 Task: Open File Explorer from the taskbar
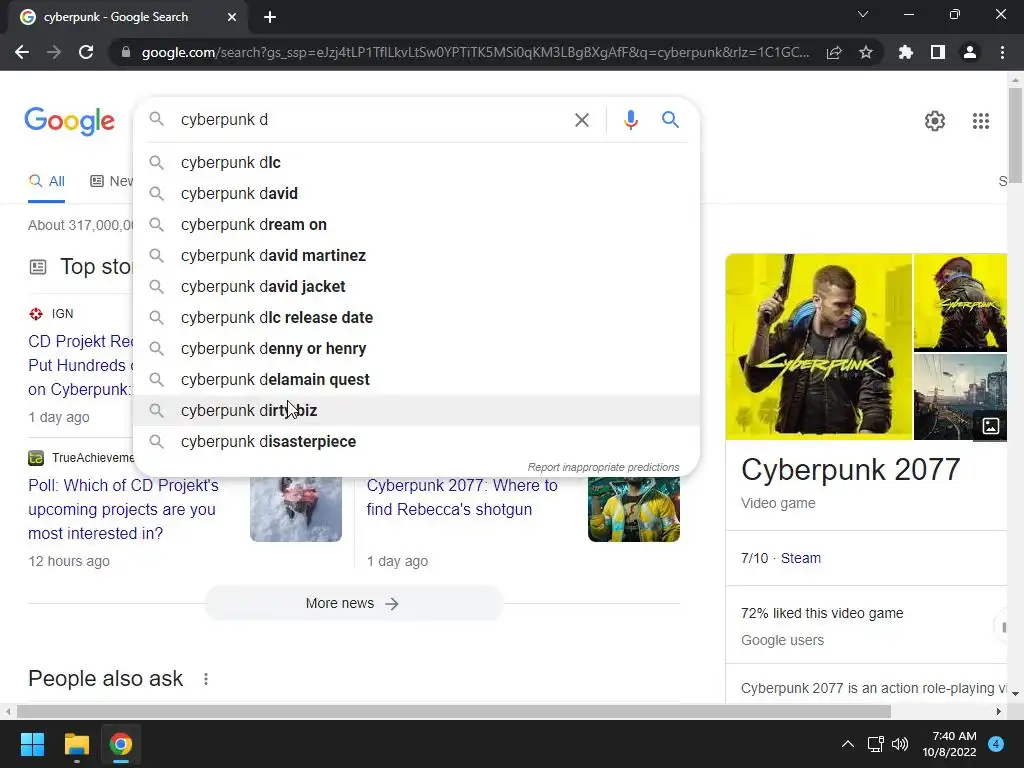(76, 744)
